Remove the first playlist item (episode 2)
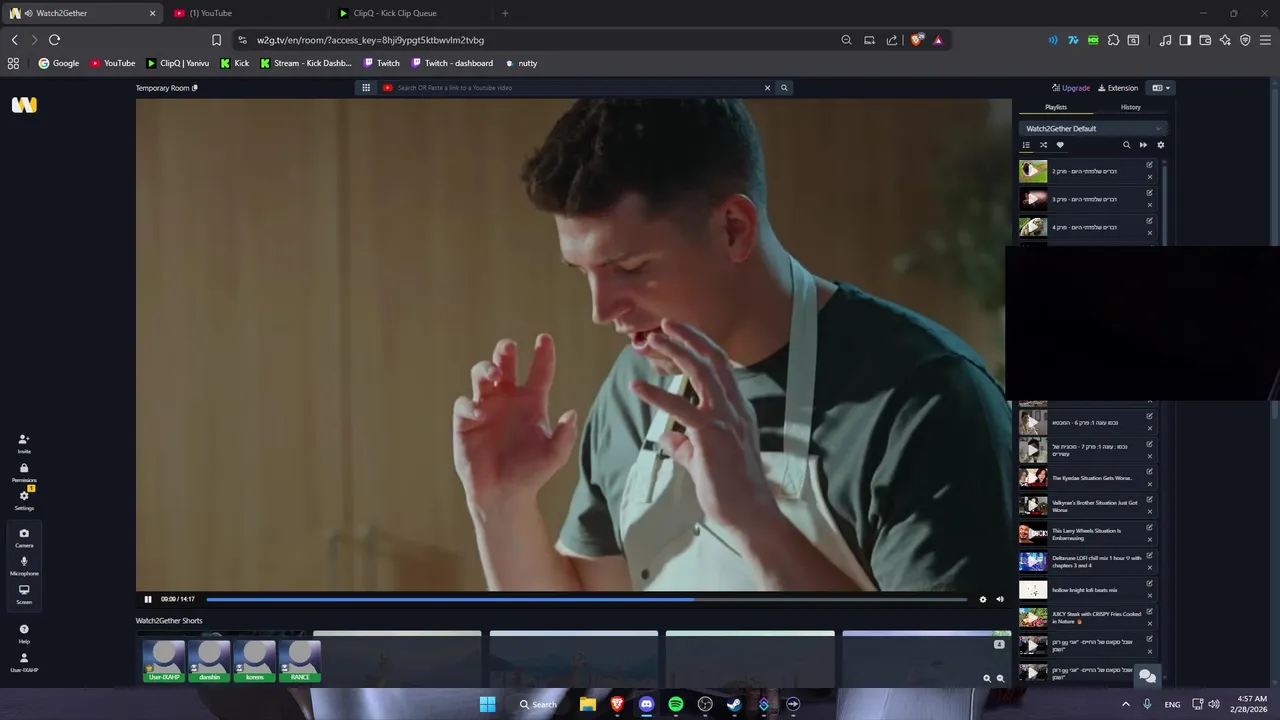 (x=1149, y=177)
